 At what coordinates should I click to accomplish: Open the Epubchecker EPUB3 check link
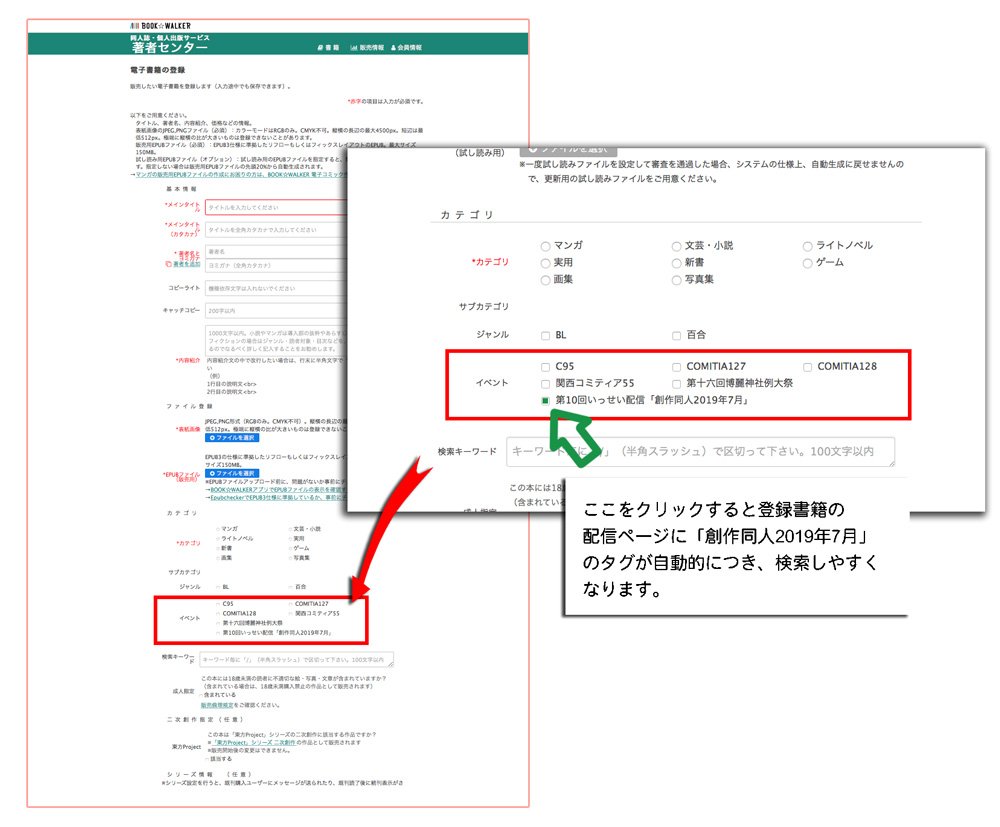278,497
